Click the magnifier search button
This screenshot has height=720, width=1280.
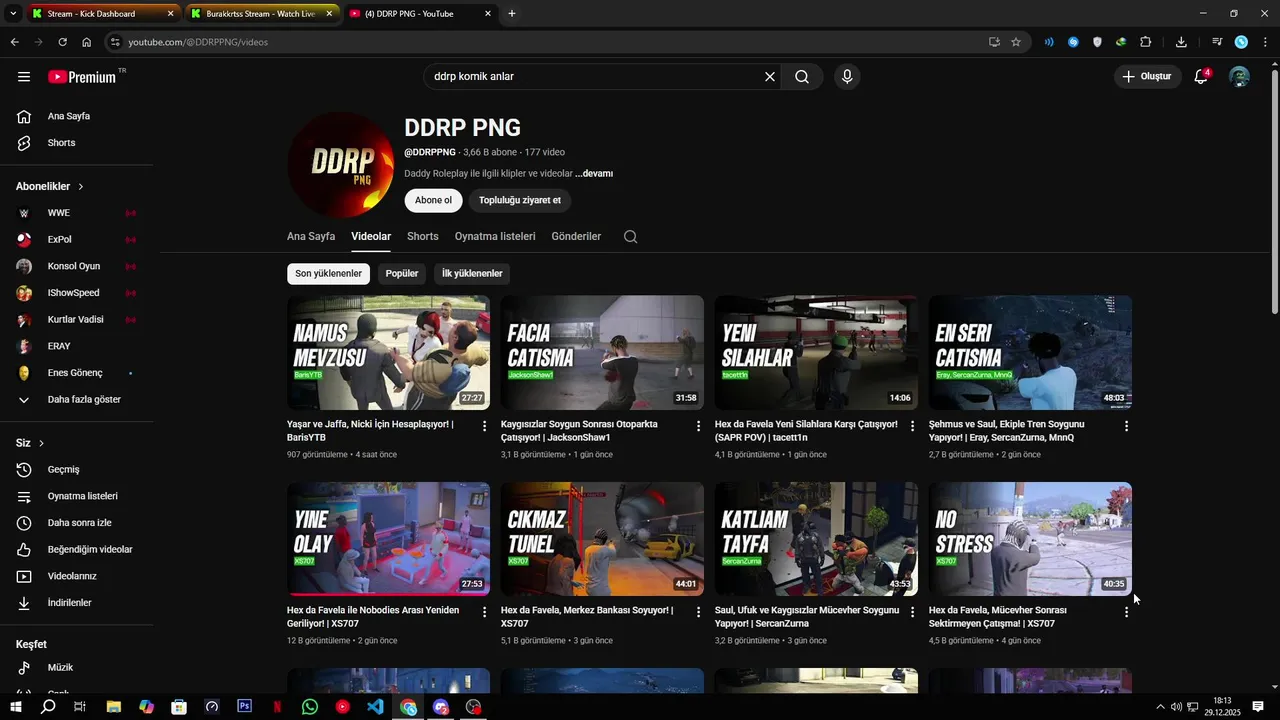pos(802,77)
